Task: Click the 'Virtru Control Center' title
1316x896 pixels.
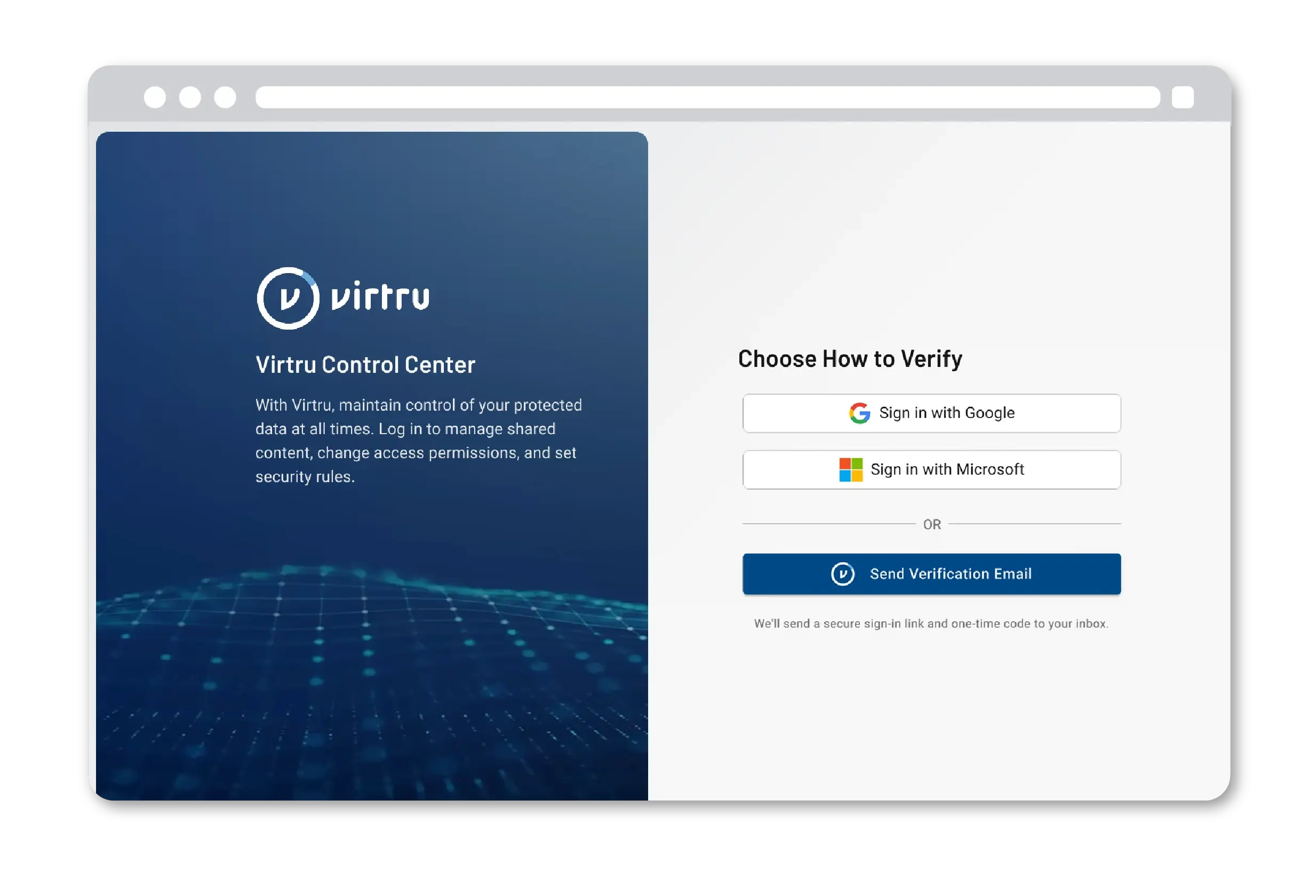Action: [365, 364]
